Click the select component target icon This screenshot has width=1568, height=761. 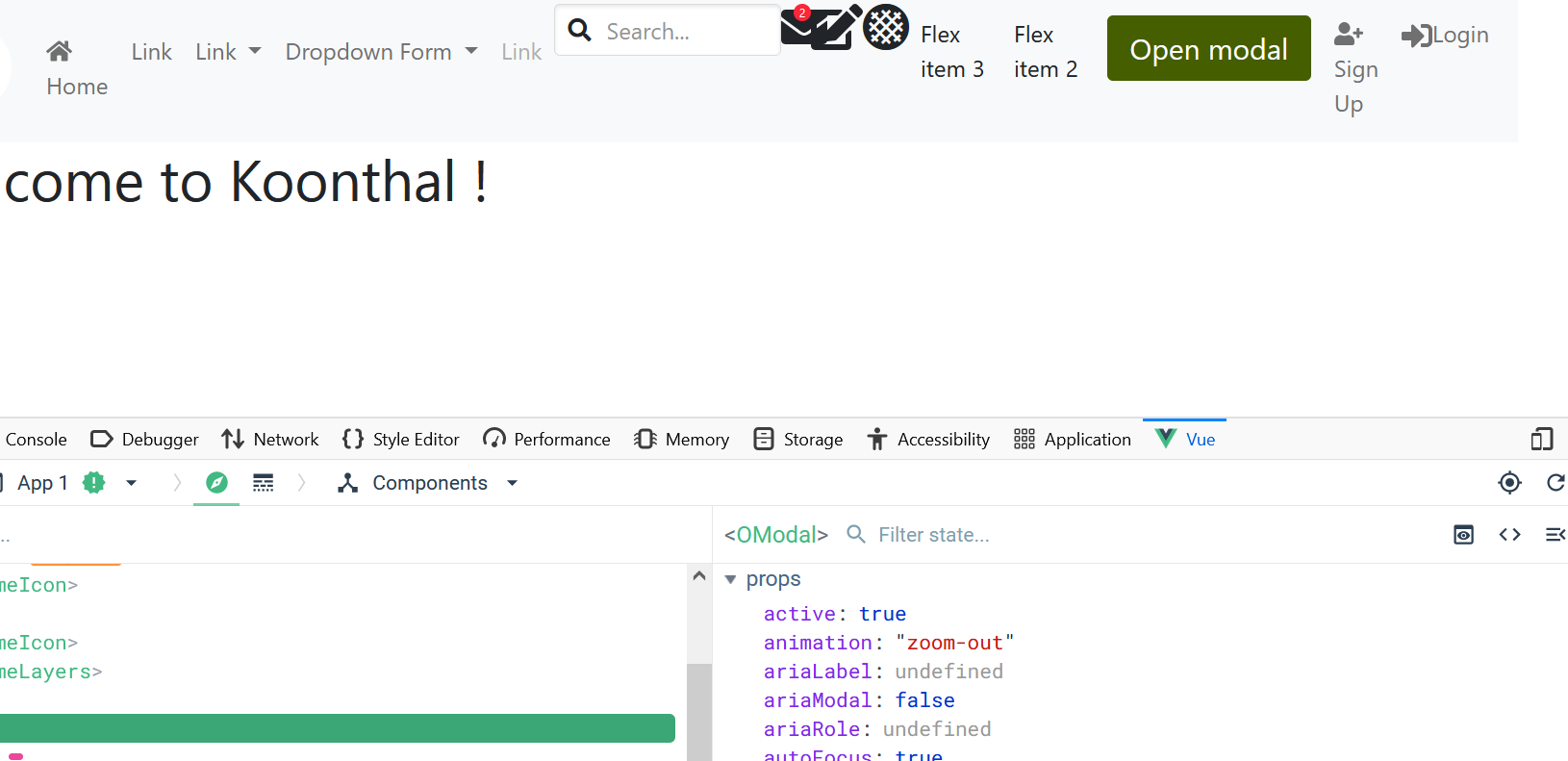[1509, 483]
